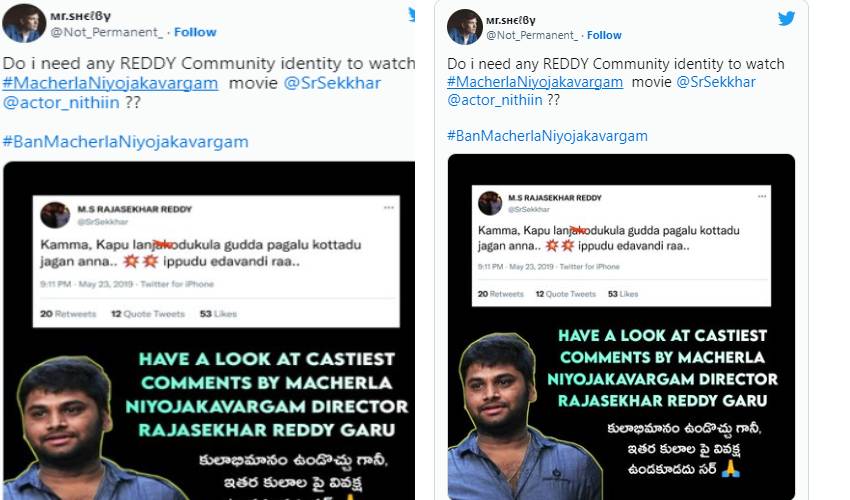Open #MacherlaNiyojakavargam hashtag in right tweet
This screenshot has height=500, width=850.
(x=535, y=82)
